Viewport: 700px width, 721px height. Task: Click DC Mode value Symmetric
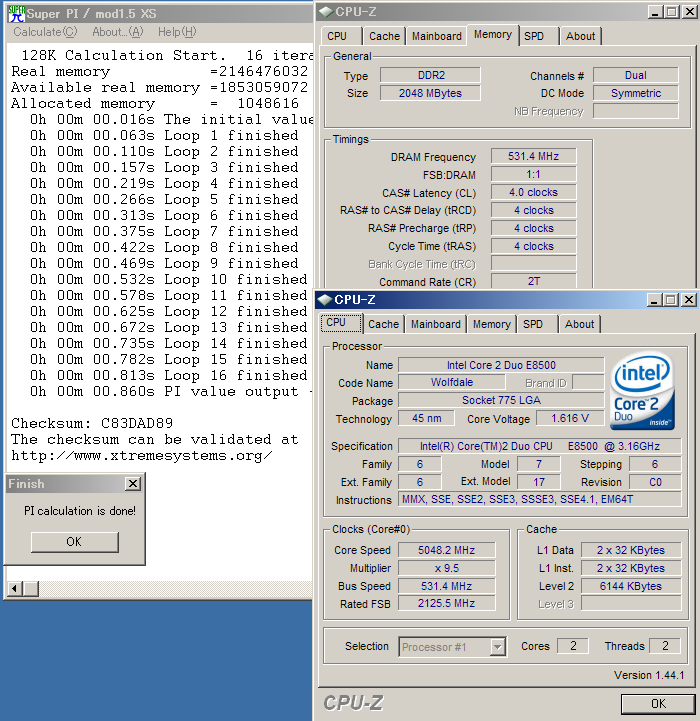[x=636, y=93]
